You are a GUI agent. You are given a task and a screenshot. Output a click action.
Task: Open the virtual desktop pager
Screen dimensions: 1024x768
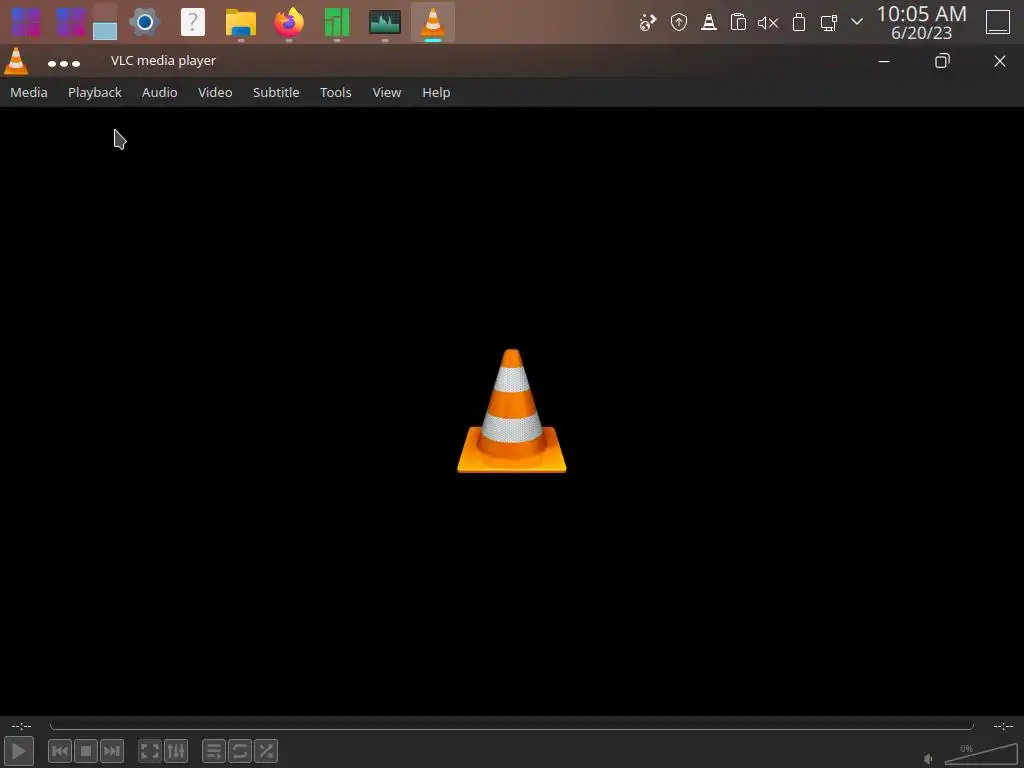tap(104, 22)
